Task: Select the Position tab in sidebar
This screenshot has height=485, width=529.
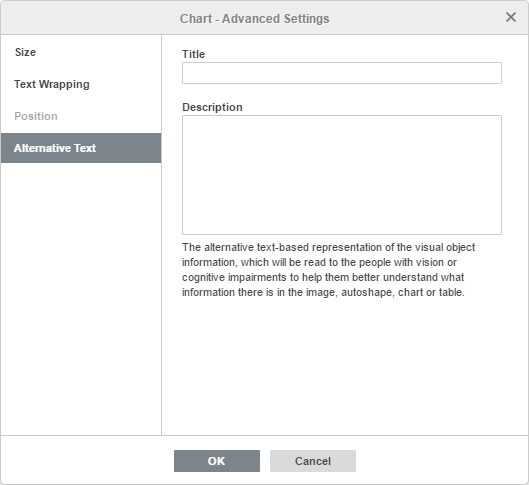Action: coord(81,116)
